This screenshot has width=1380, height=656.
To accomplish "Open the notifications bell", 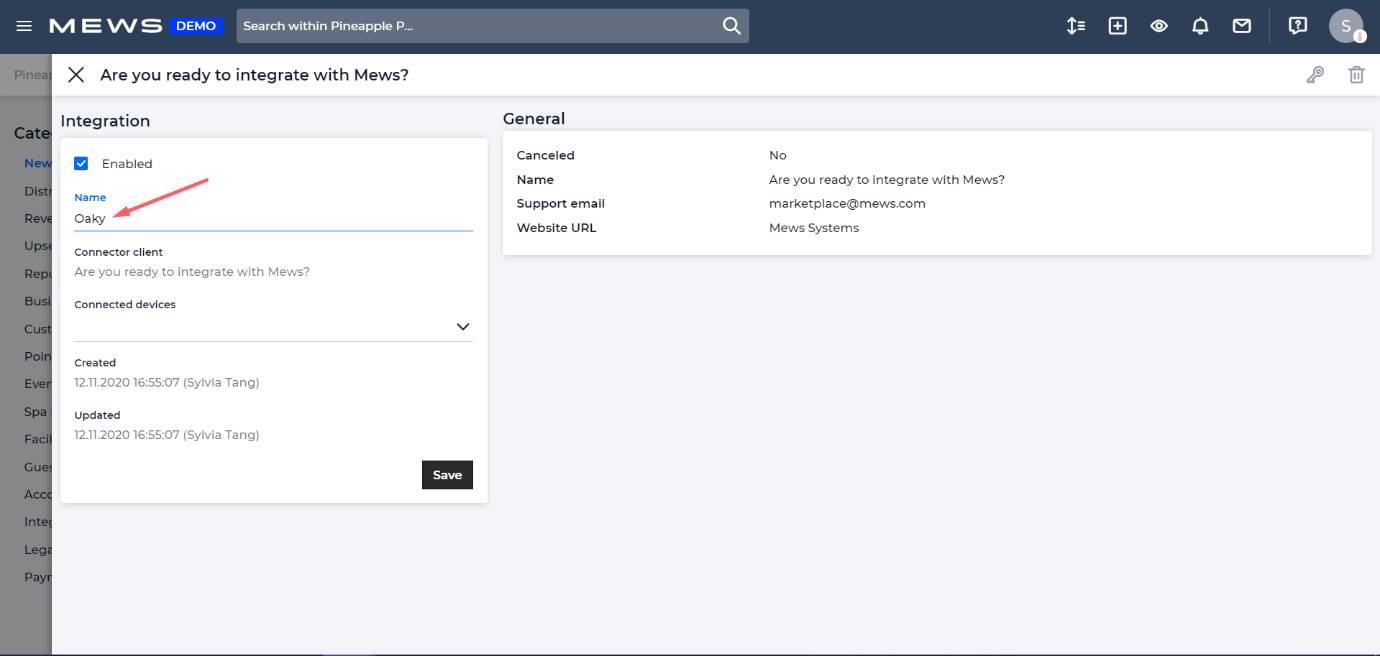I will 1201,26.
